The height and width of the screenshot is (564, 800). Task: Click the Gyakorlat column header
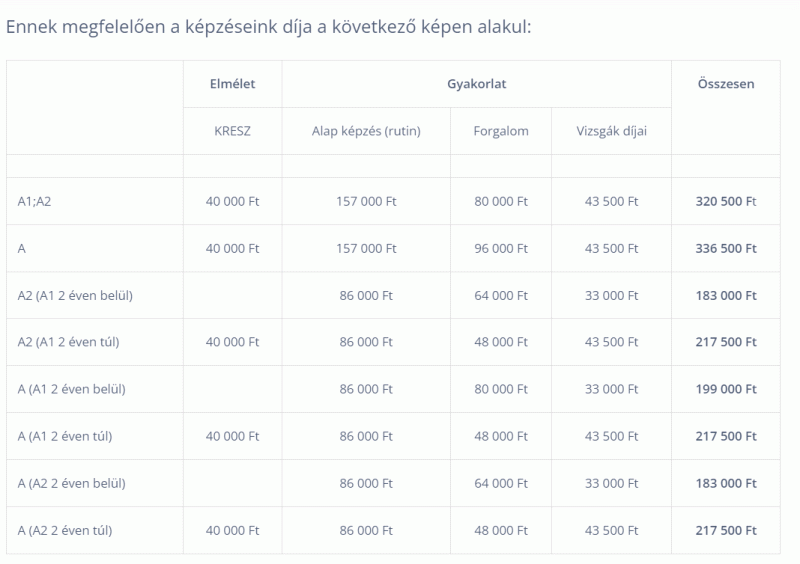tap(477, 84)
